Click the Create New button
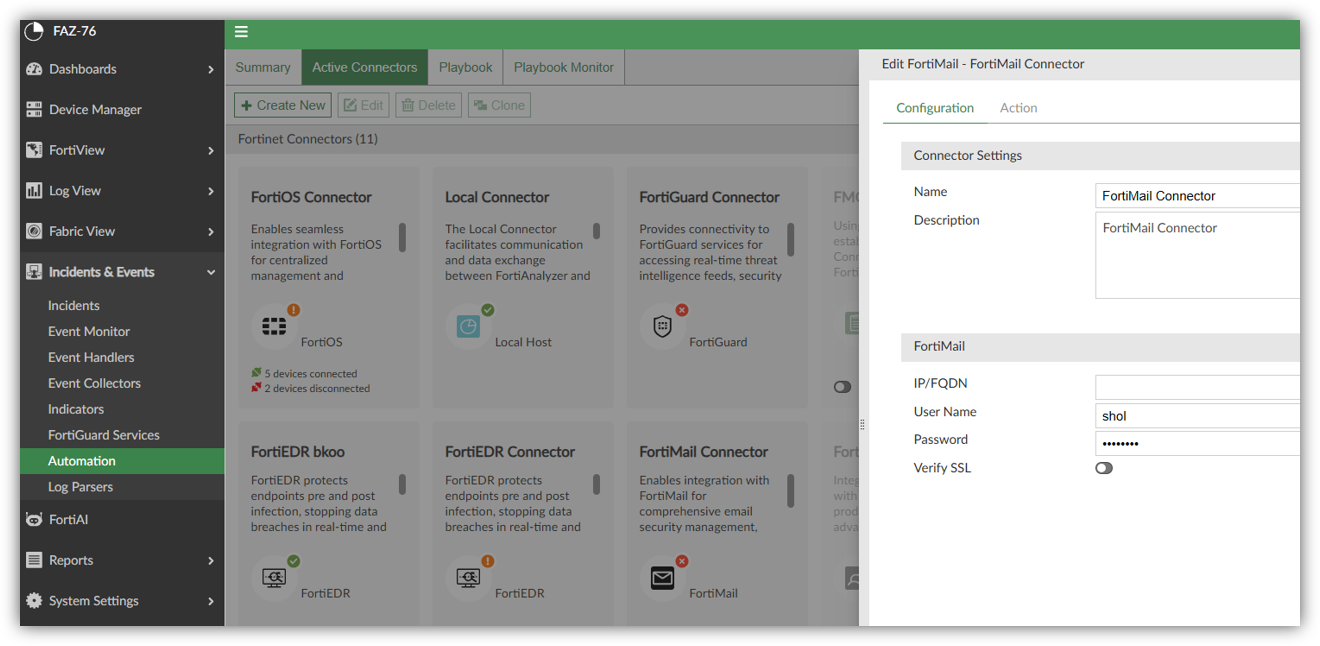Screen dimensions: 1320x646 point(283,105)
